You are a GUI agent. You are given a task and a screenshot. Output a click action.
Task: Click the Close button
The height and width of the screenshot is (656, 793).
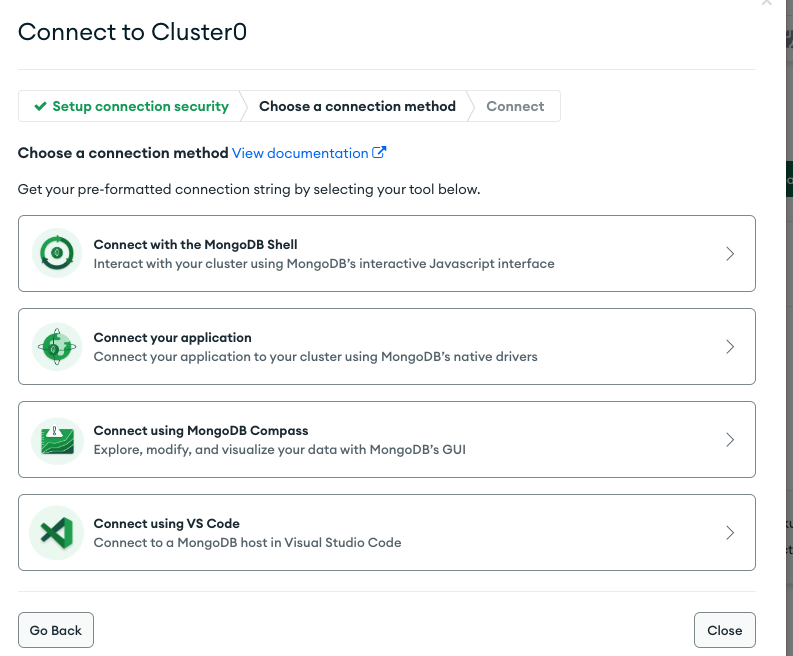[725, 630]
